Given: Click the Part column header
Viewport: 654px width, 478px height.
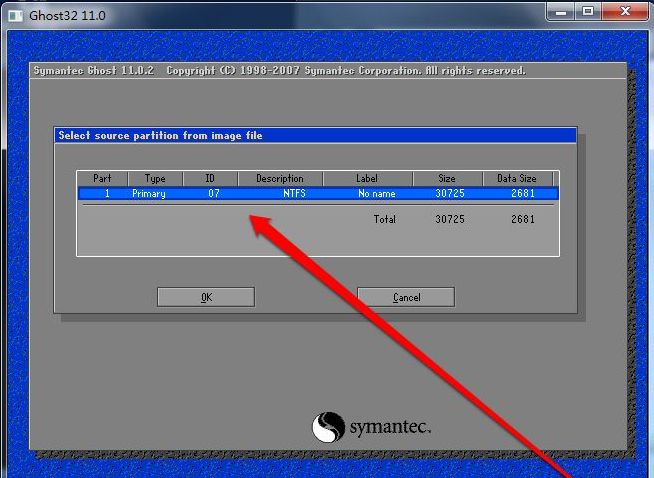Looking at the screenshot, I should 102,179.
